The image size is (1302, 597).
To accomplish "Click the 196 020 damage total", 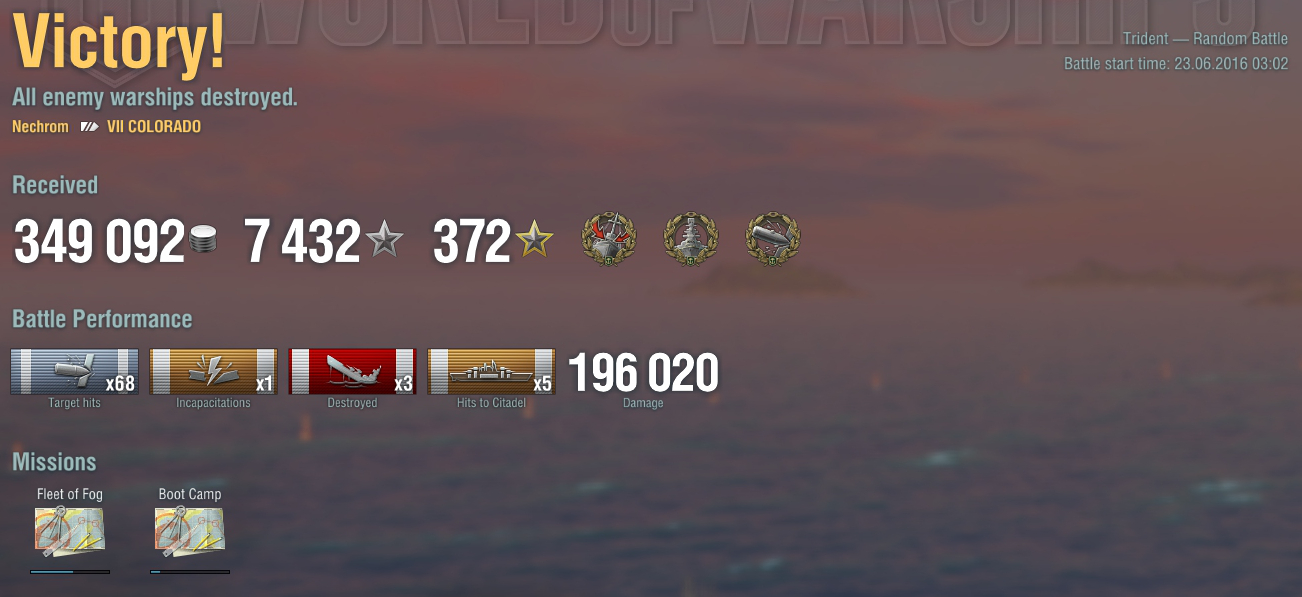I will coord(643,373).
